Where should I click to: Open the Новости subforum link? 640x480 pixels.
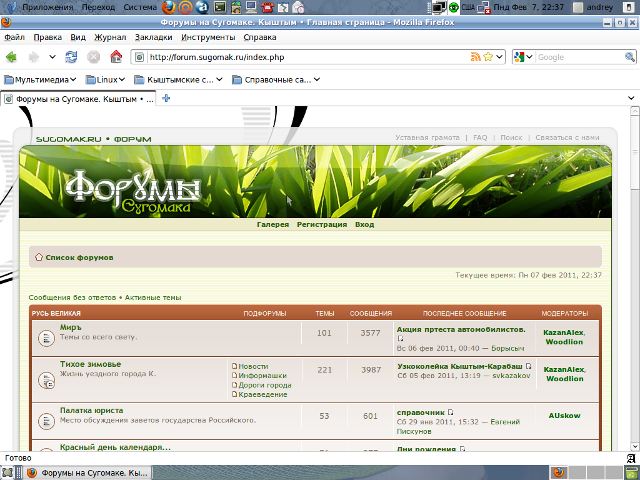(253, 366)
